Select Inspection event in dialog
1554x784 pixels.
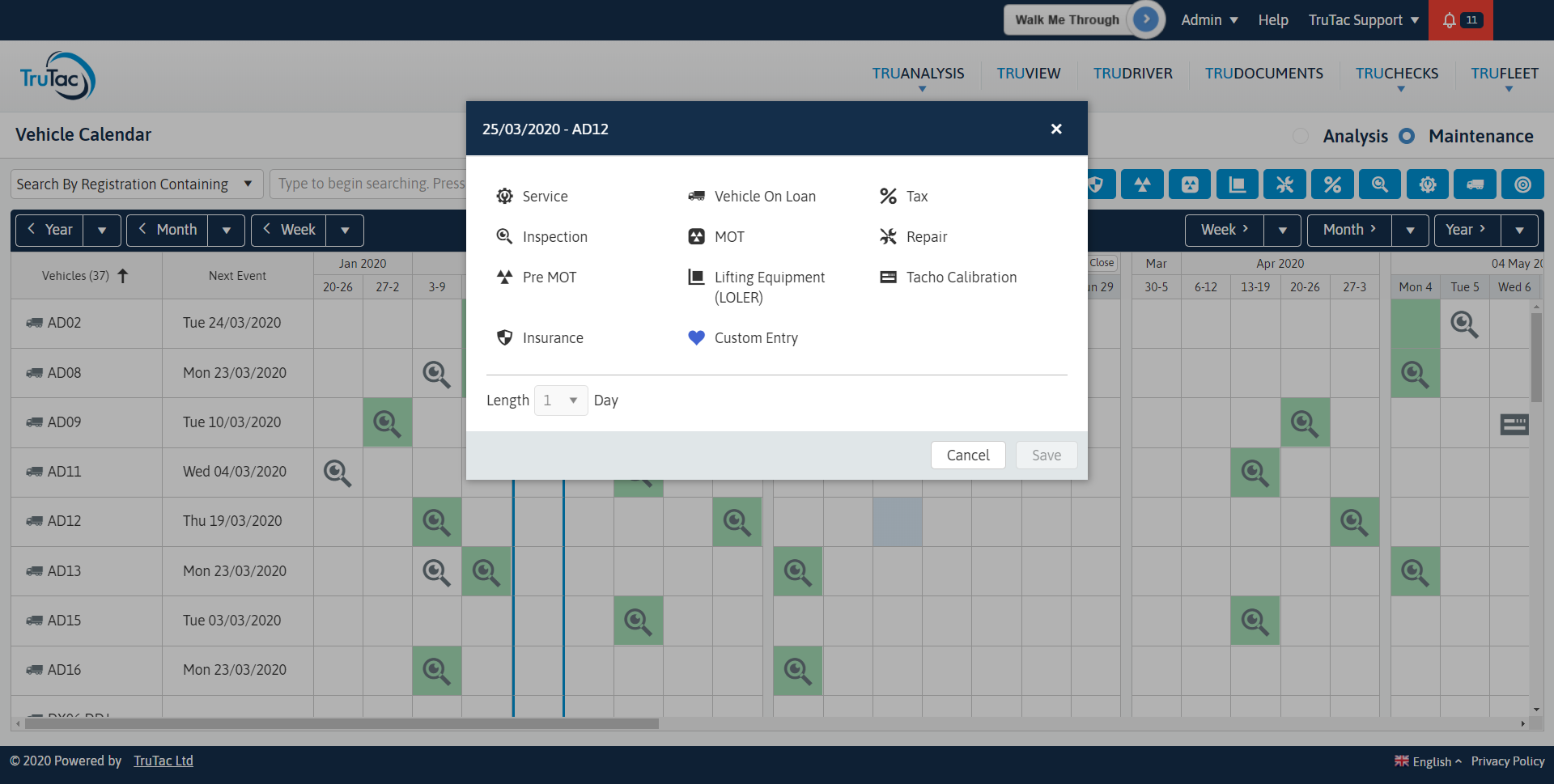541,236
